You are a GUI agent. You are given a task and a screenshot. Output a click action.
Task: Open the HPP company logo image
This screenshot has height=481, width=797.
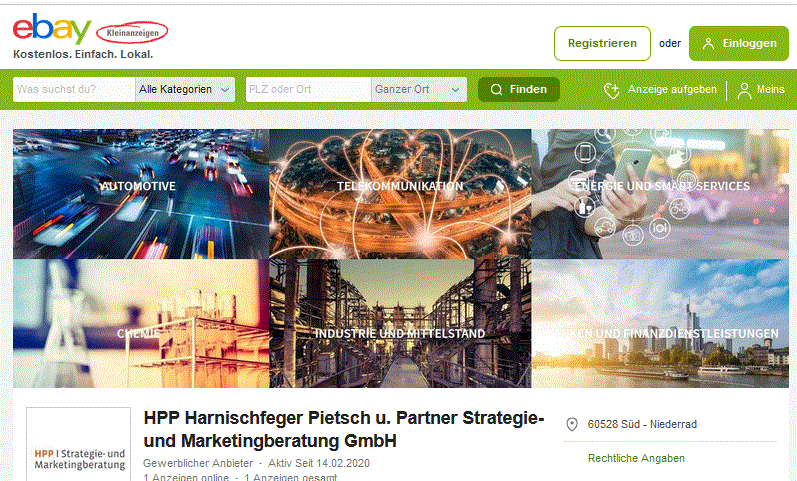[x=79, y=444]
